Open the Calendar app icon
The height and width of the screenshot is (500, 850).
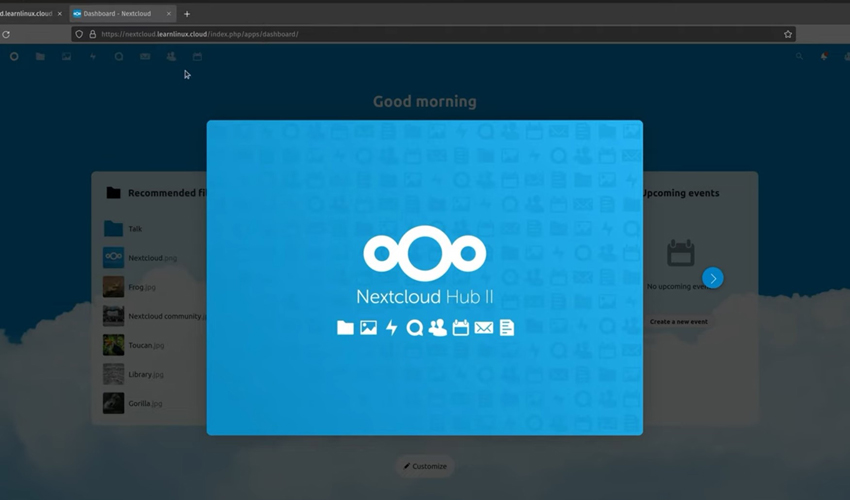click(197, 57)
